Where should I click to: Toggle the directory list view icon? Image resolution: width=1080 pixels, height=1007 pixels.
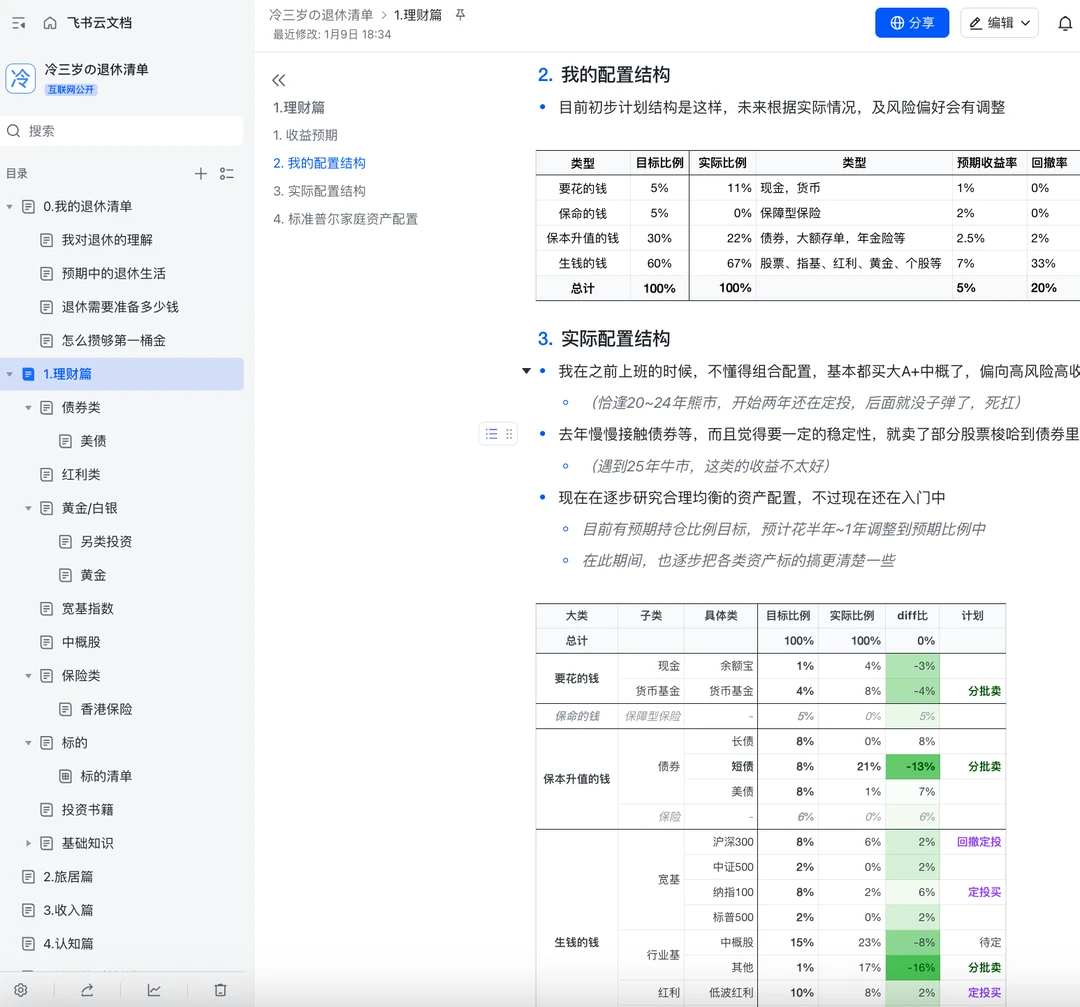pyautogui.click(x=227, y=174)
